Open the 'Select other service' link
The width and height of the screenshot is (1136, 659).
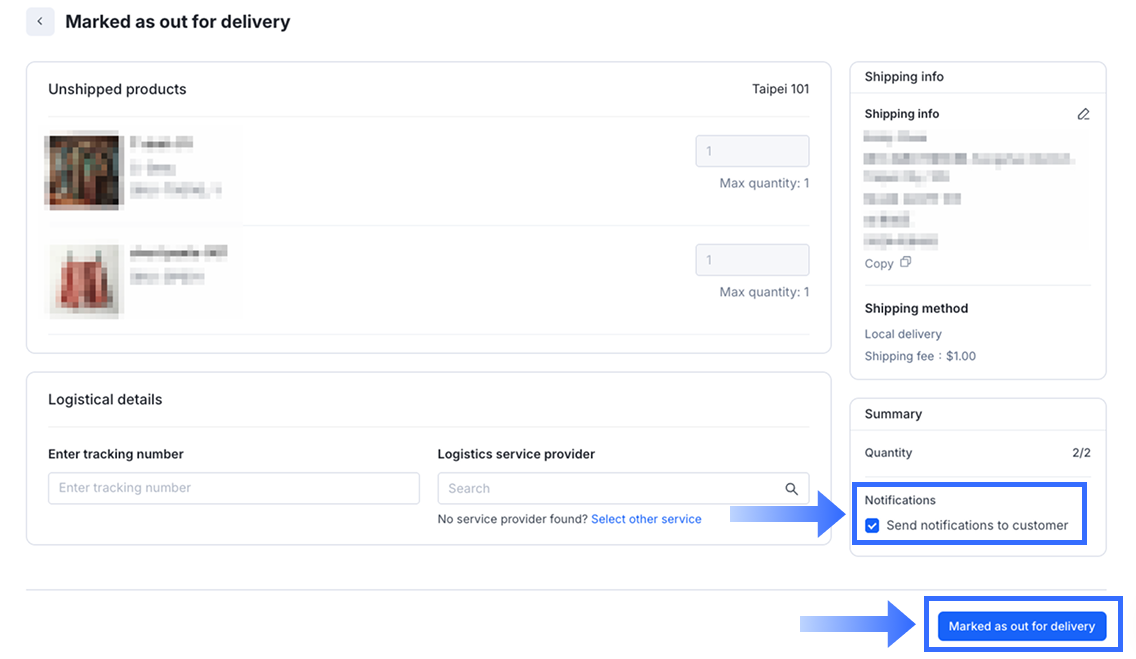(x=646, y=519)
